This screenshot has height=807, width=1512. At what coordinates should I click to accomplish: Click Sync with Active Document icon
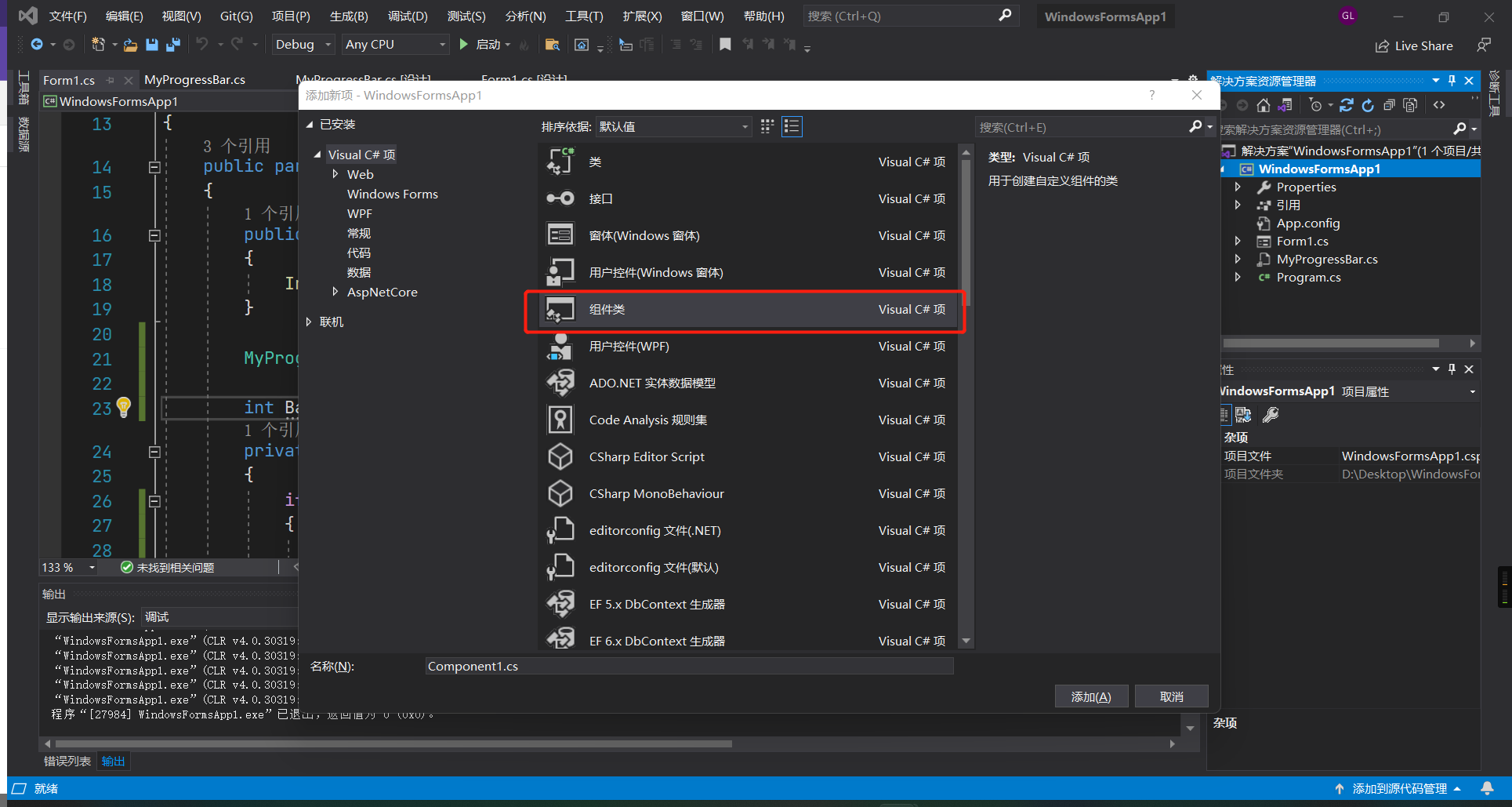(x=1347, y=105)
